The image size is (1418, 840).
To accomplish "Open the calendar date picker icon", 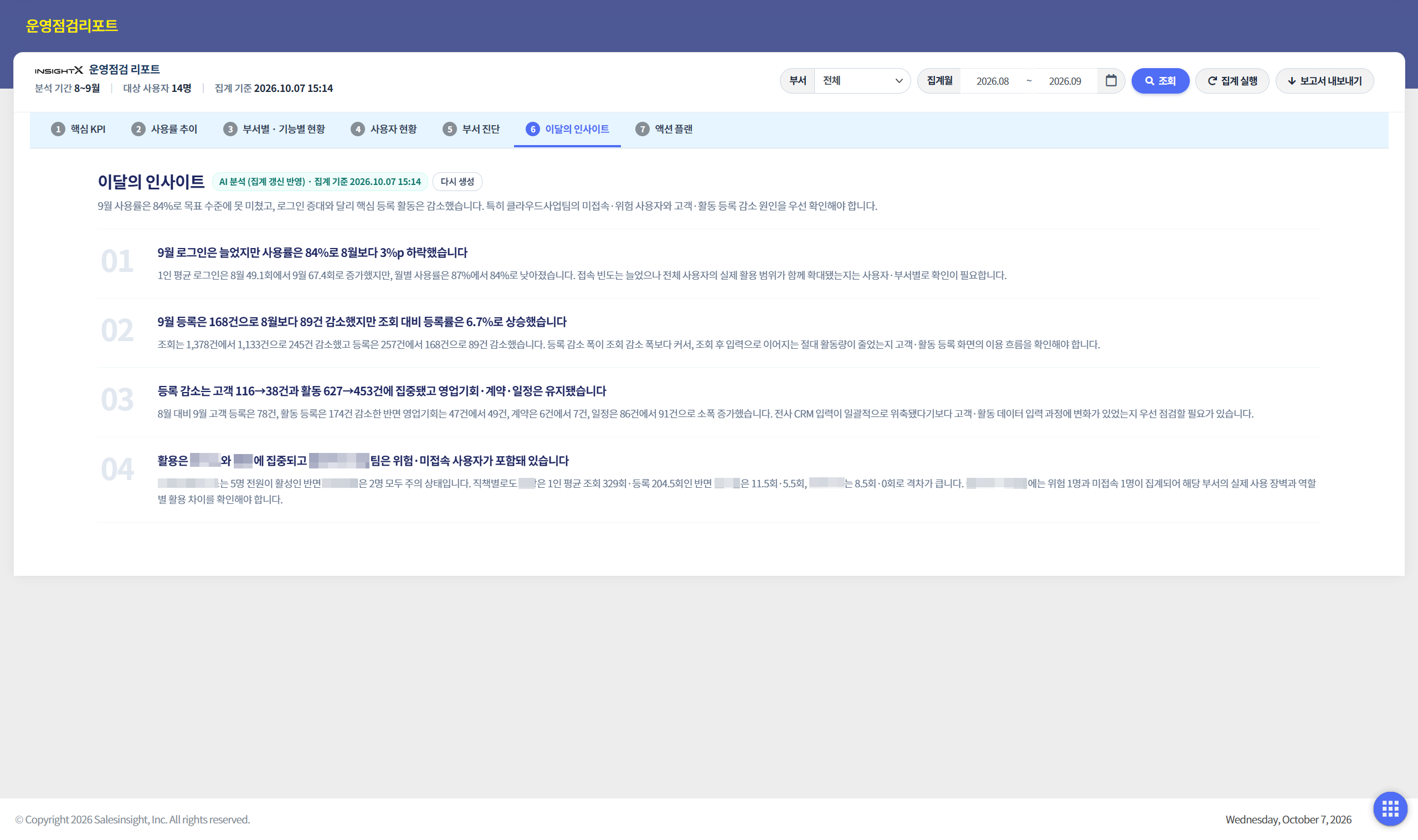I will coord(1111,80).
